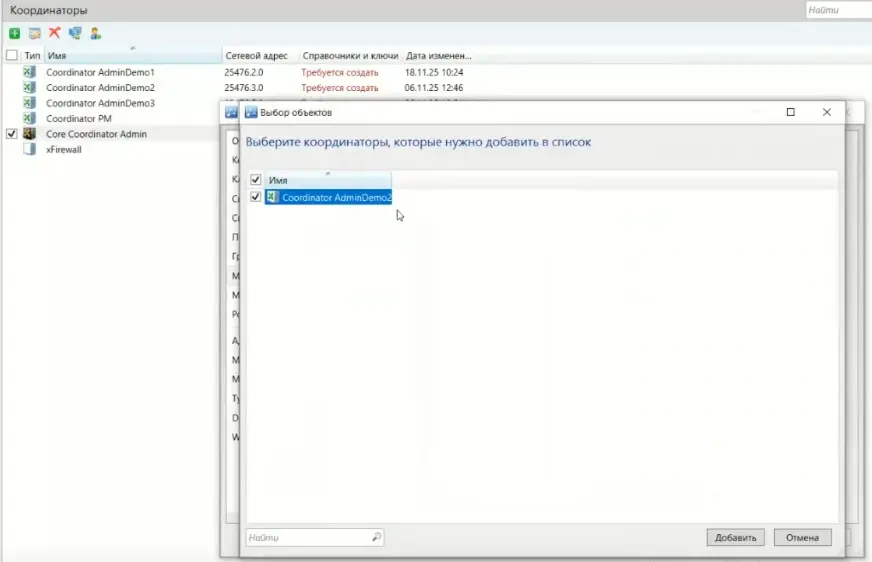Click the red X delete toolbar icon
872x562 pixels.
(54, 33)
